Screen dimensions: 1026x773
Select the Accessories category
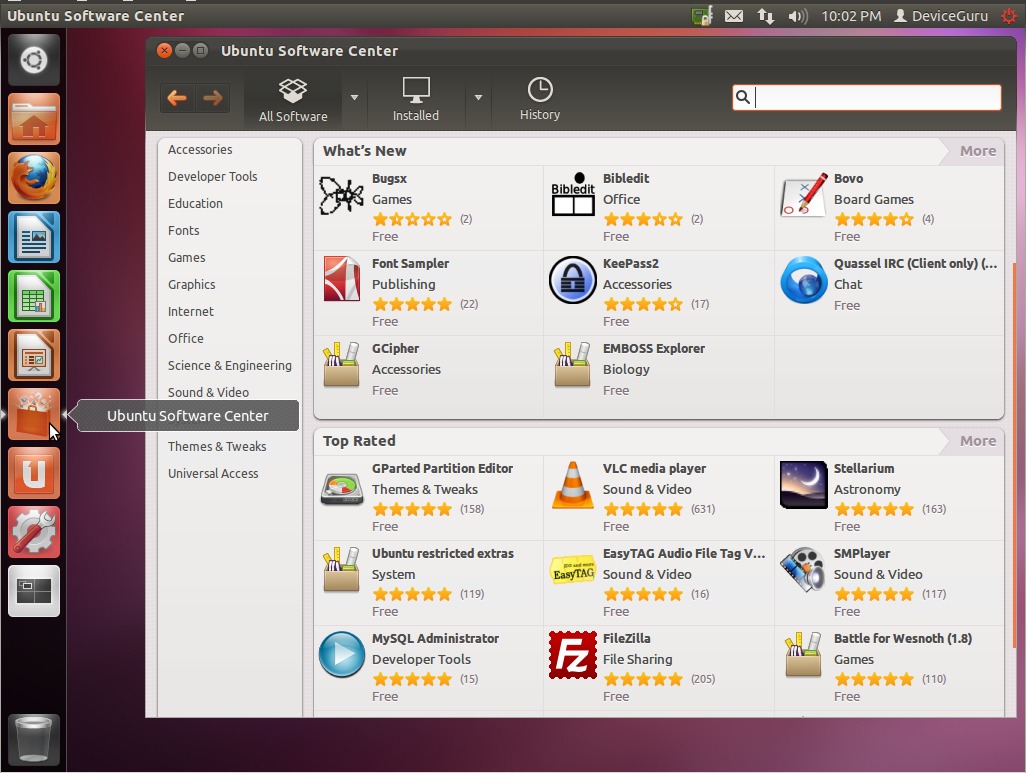click(x=200, y=149)
